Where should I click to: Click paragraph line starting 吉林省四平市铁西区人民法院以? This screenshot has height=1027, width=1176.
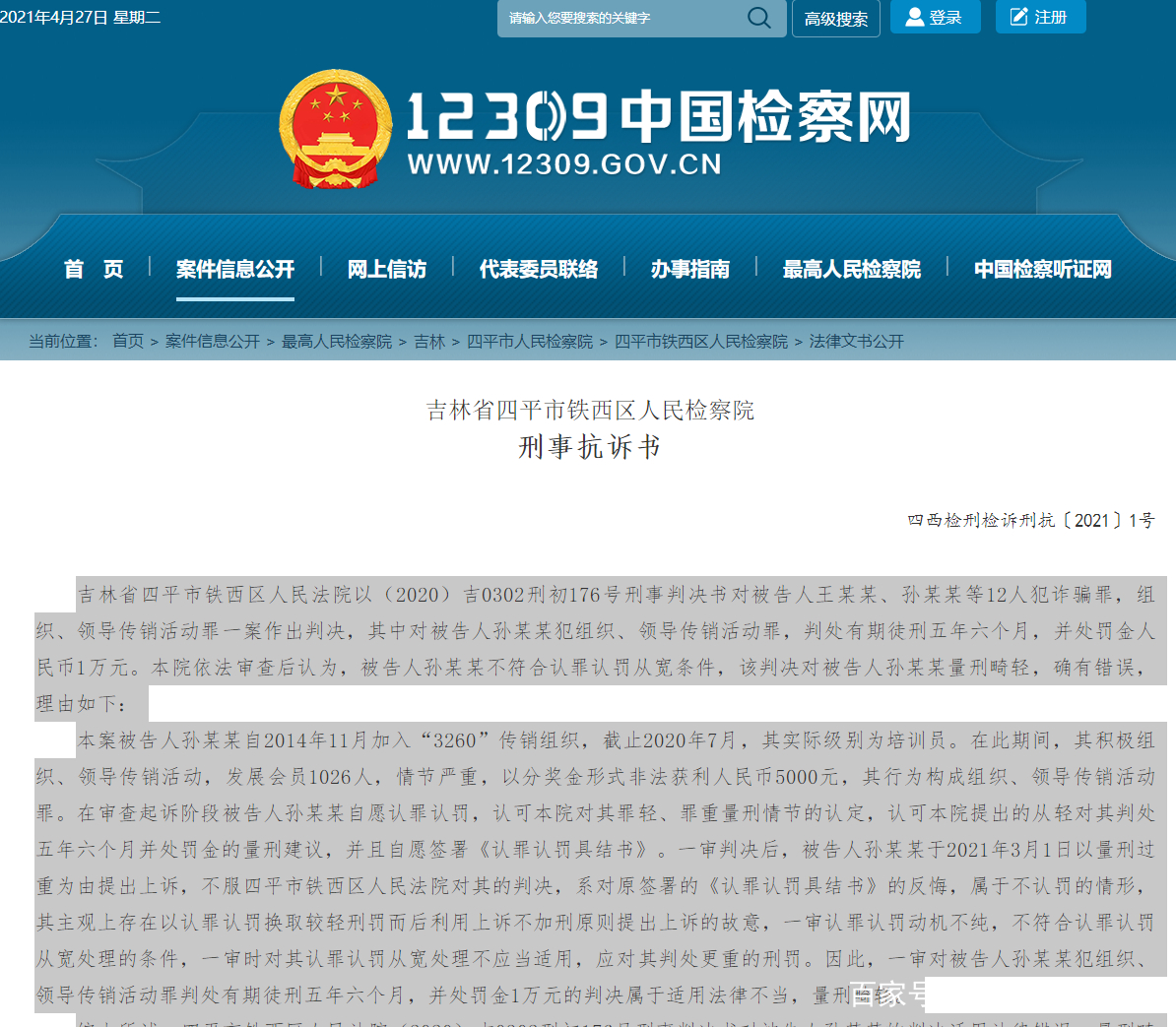pos(617,595)
